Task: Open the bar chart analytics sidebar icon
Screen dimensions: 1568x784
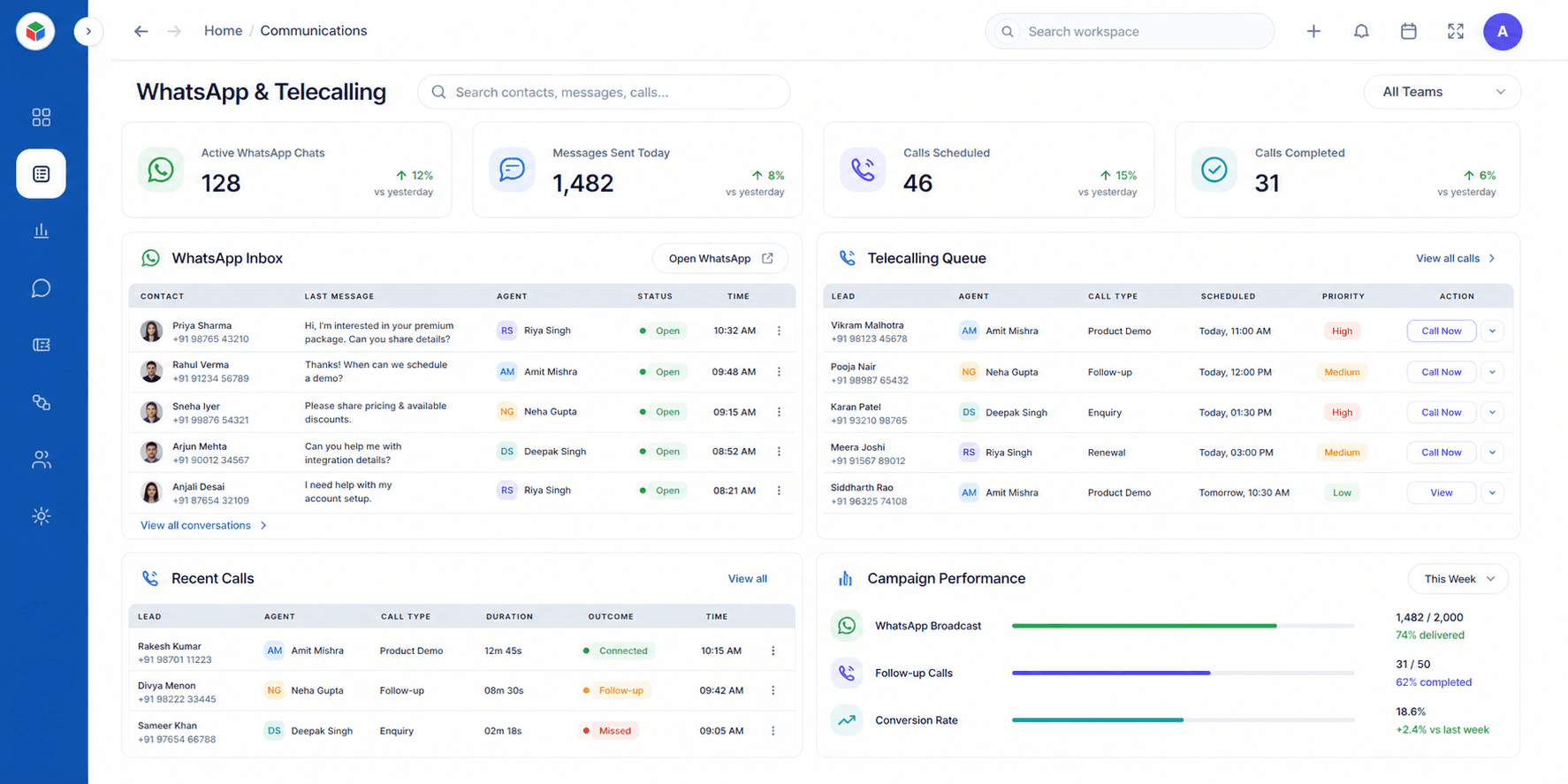Action: pyautogui.click(x=41, y=231)
